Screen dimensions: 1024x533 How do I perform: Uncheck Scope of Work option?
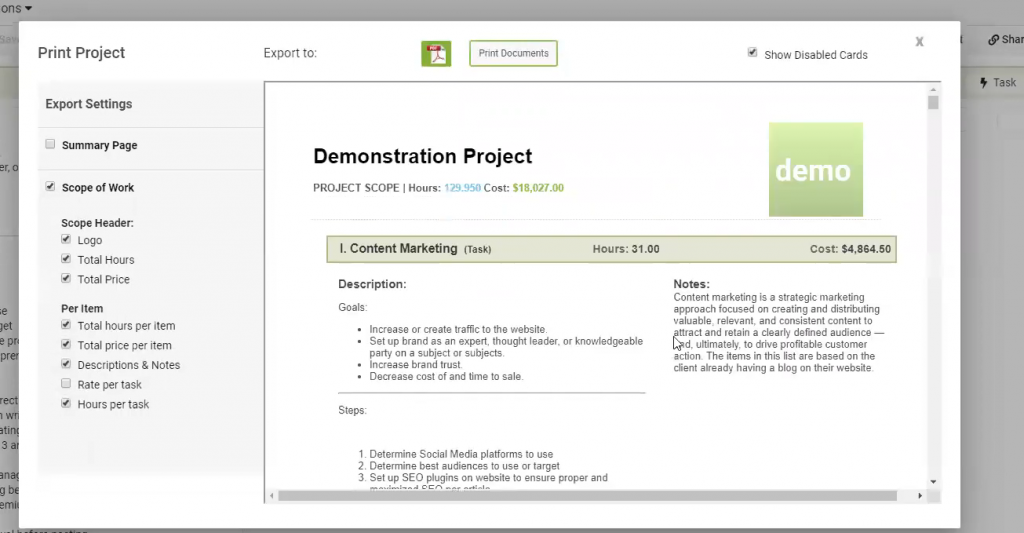coord(50,186)
